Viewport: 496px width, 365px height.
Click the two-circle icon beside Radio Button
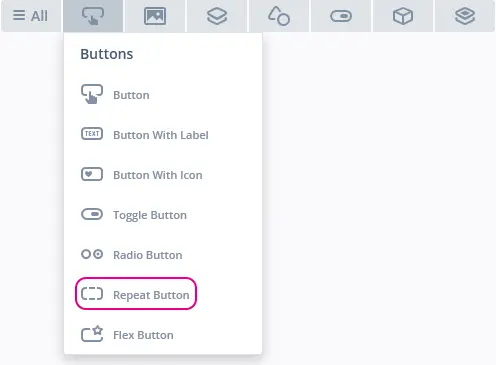pos(92,254)
